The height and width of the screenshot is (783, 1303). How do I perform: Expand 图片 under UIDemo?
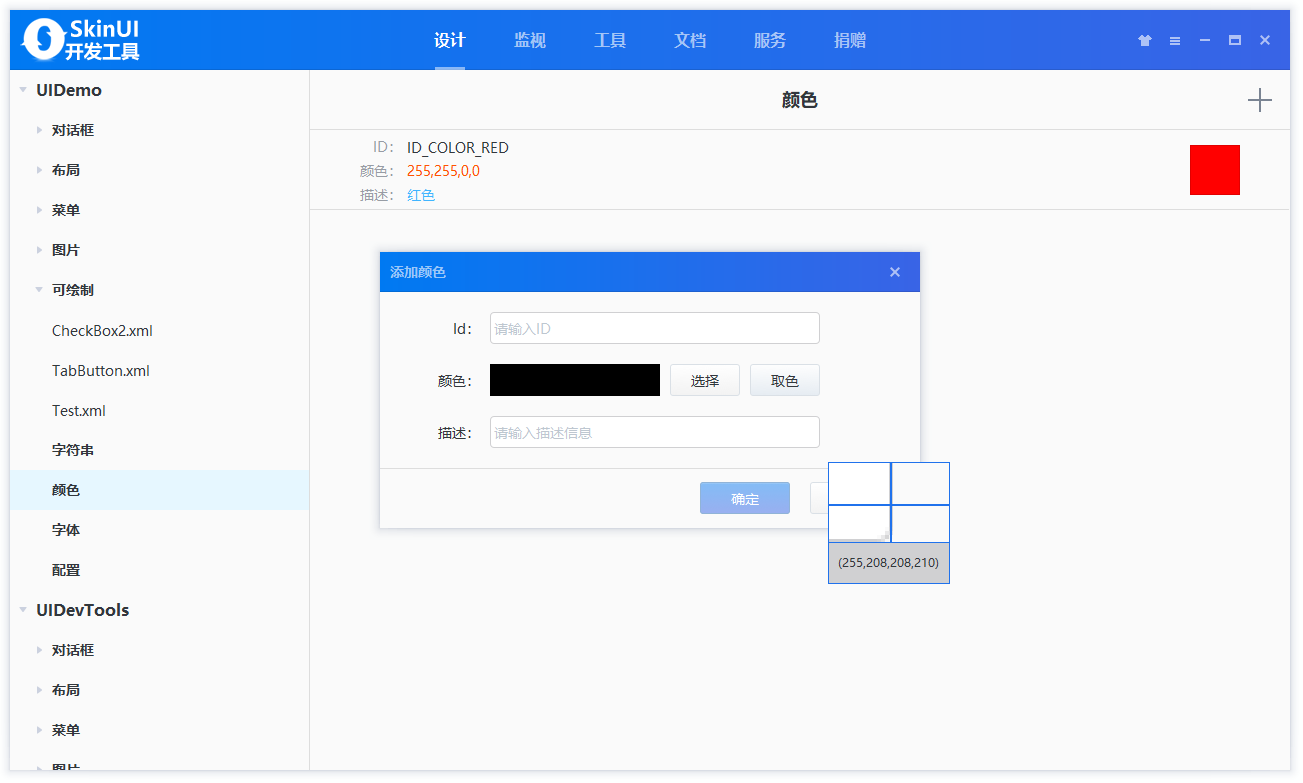39,250
